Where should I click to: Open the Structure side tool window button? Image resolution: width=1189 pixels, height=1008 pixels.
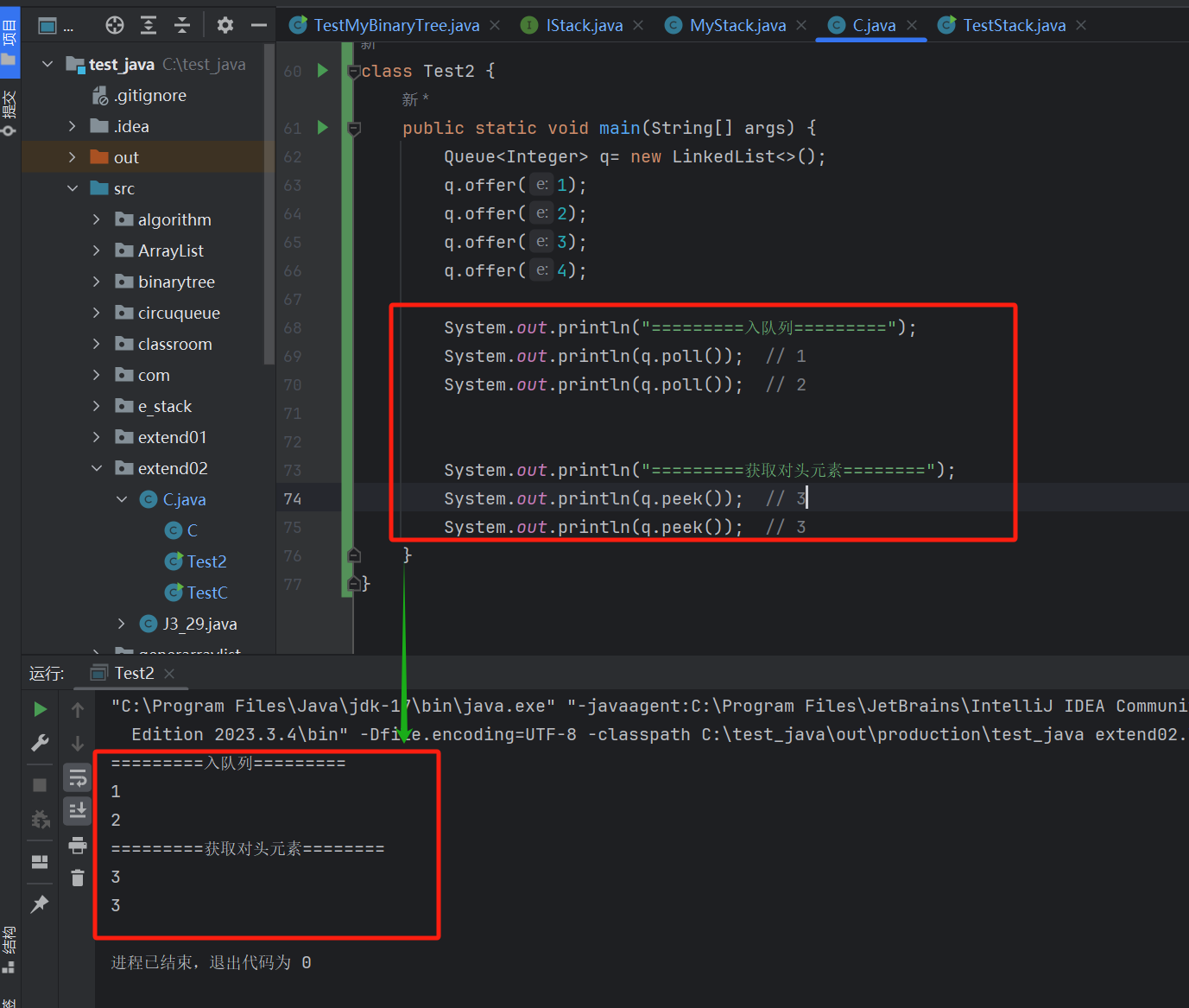pyautogui.click(x=9, y=948)
